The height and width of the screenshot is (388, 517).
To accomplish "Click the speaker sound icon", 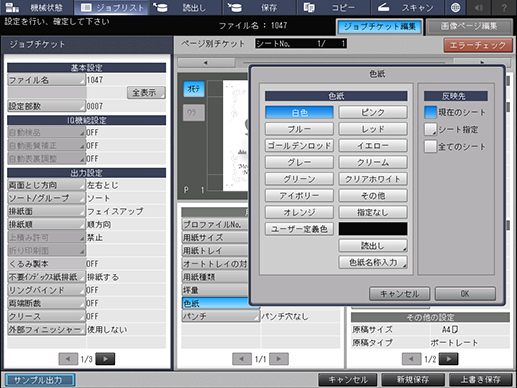I will click(479, 7).
